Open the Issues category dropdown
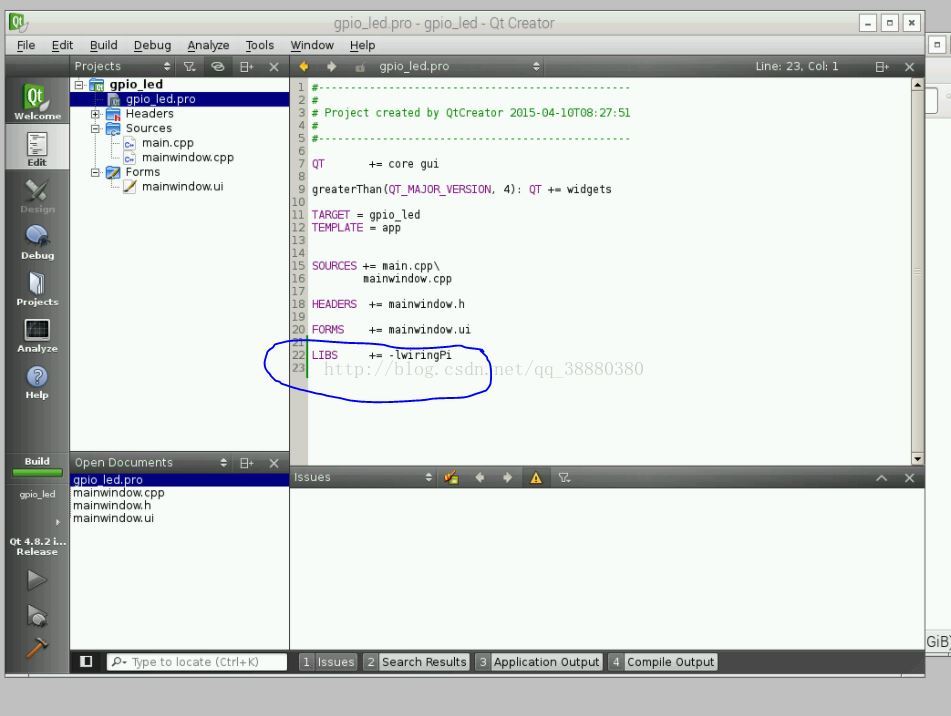 pos(363,477)
